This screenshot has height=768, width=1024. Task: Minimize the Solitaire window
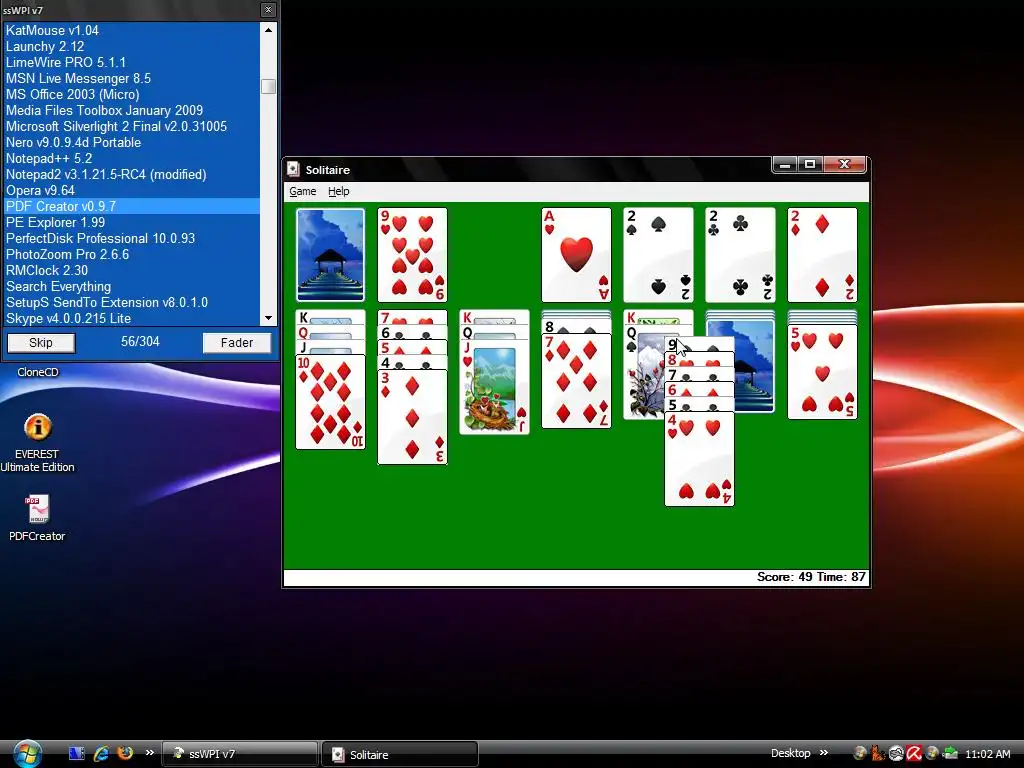[785, 165]
